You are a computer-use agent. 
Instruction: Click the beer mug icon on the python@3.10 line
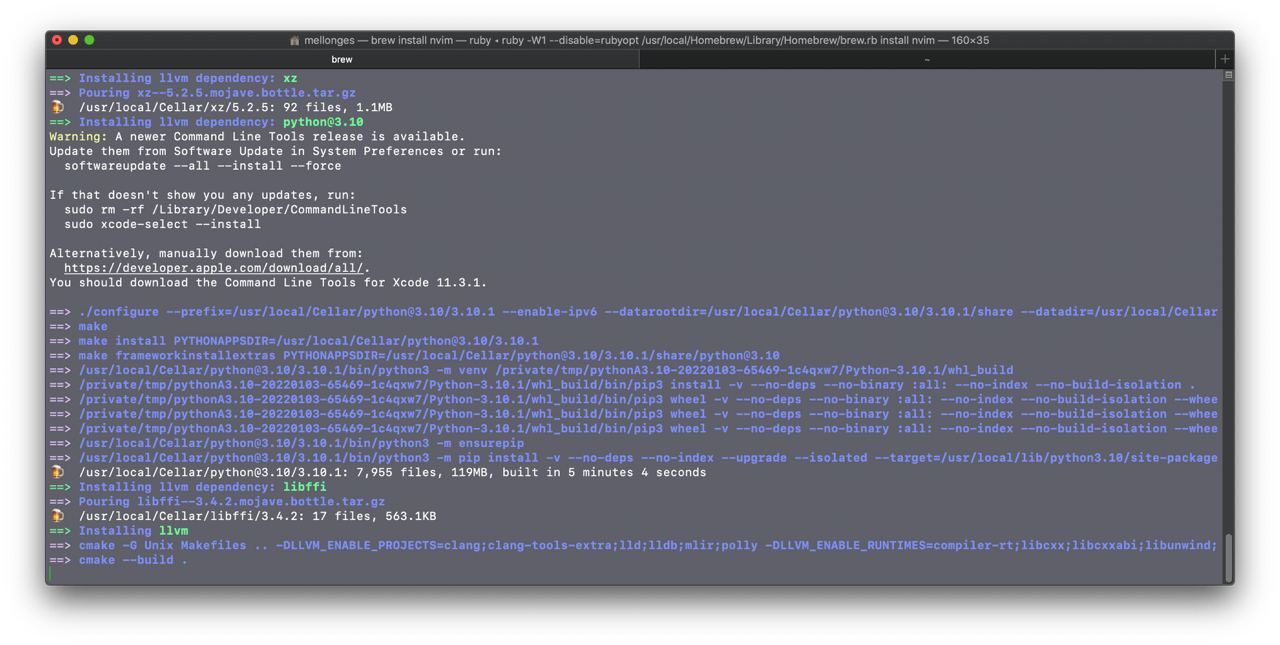[x=57, y=472]
